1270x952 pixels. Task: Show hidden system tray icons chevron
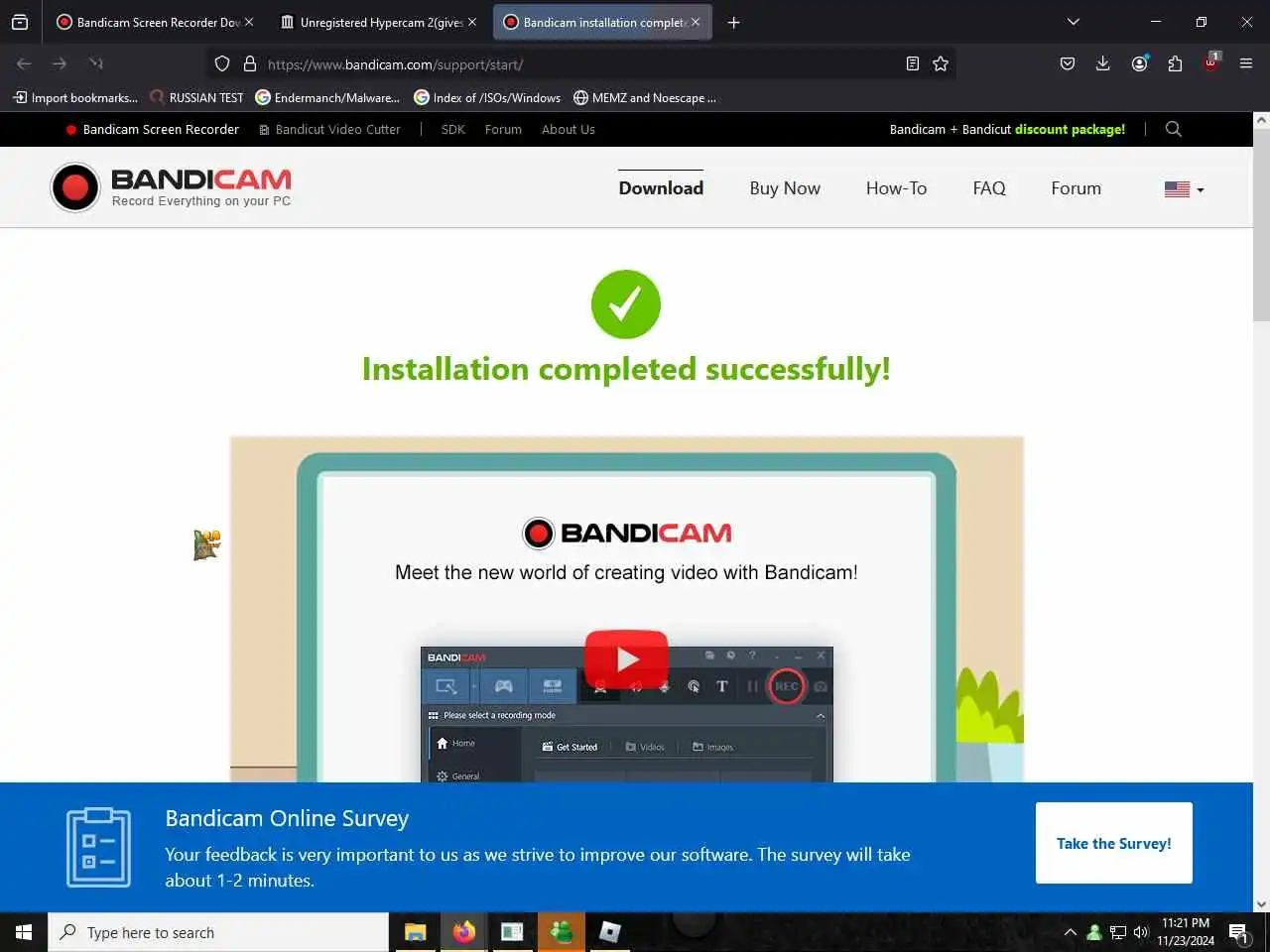(1070, 932)
